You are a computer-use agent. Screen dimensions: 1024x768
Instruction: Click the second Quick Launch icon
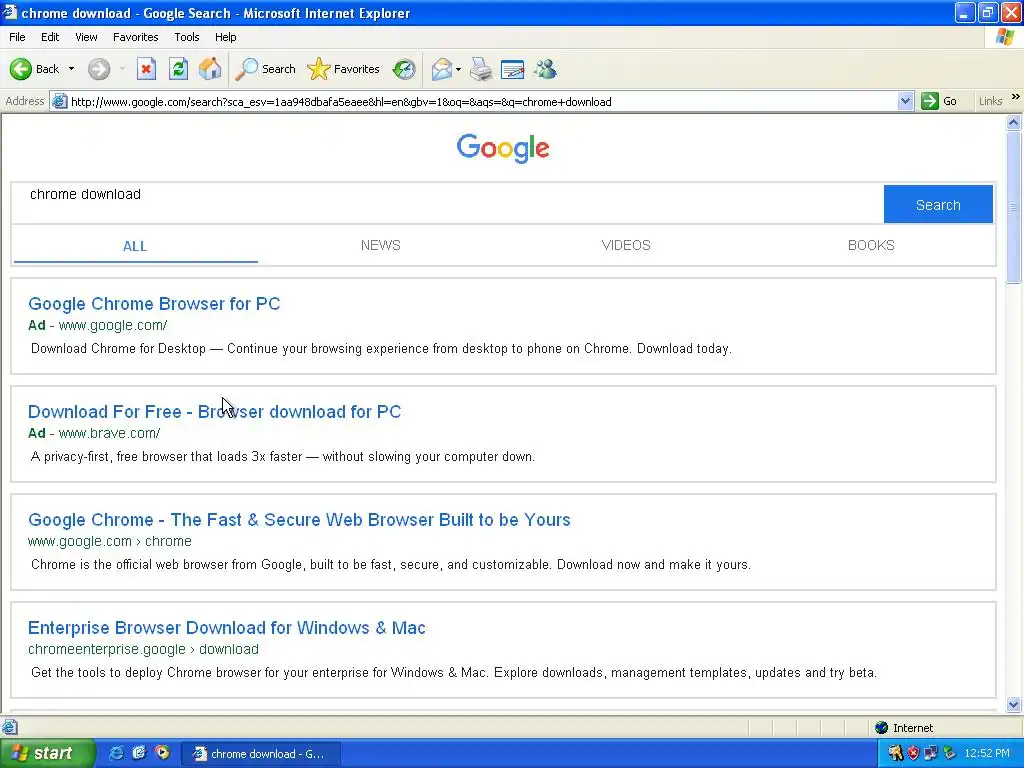(x=139, y=753)
